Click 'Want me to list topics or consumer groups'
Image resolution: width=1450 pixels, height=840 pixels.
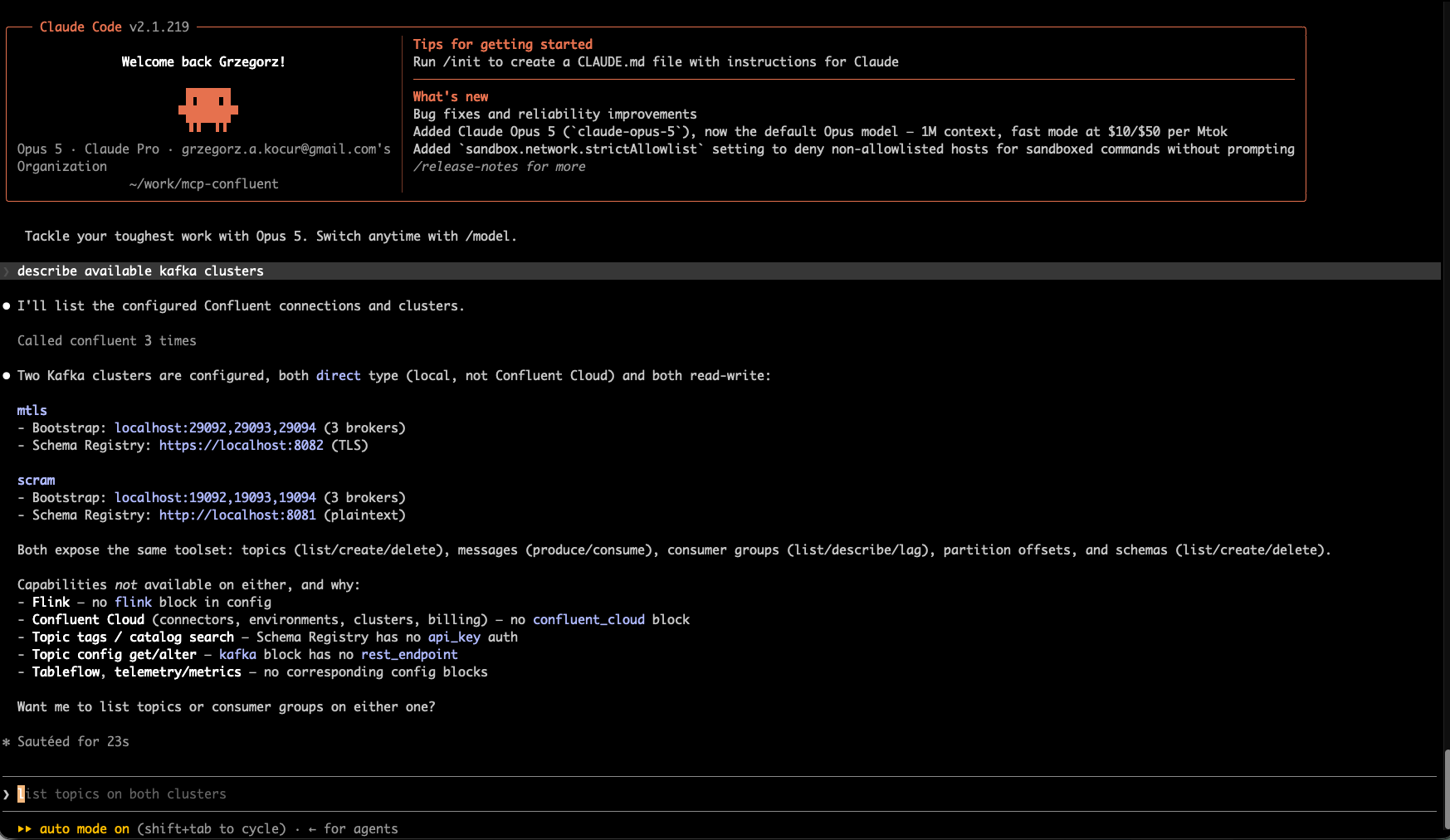pos(227,707)
